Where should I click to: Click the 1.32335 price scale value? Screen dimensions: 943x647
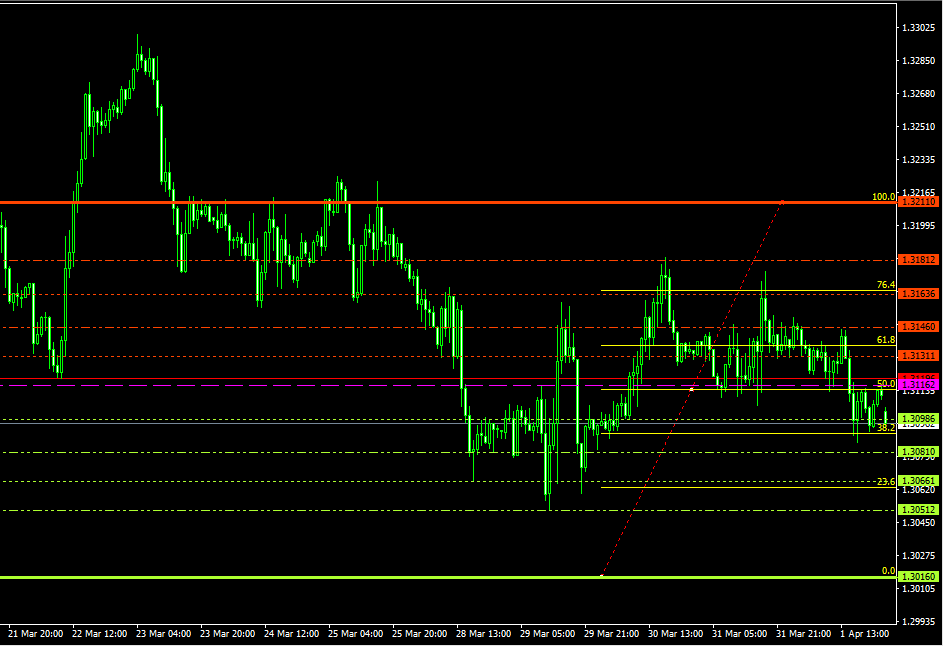tap(919, 160)
